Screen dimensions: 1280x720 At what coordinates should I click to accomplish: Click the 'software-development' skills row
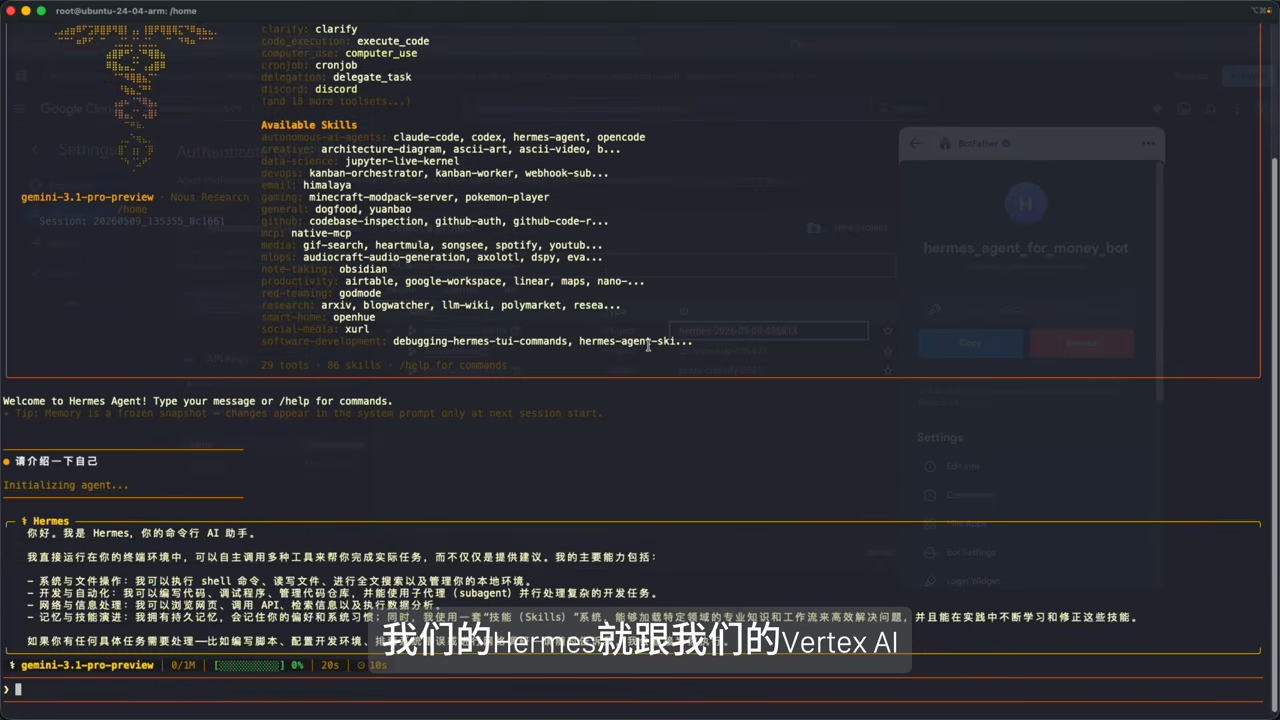point(477,341)
